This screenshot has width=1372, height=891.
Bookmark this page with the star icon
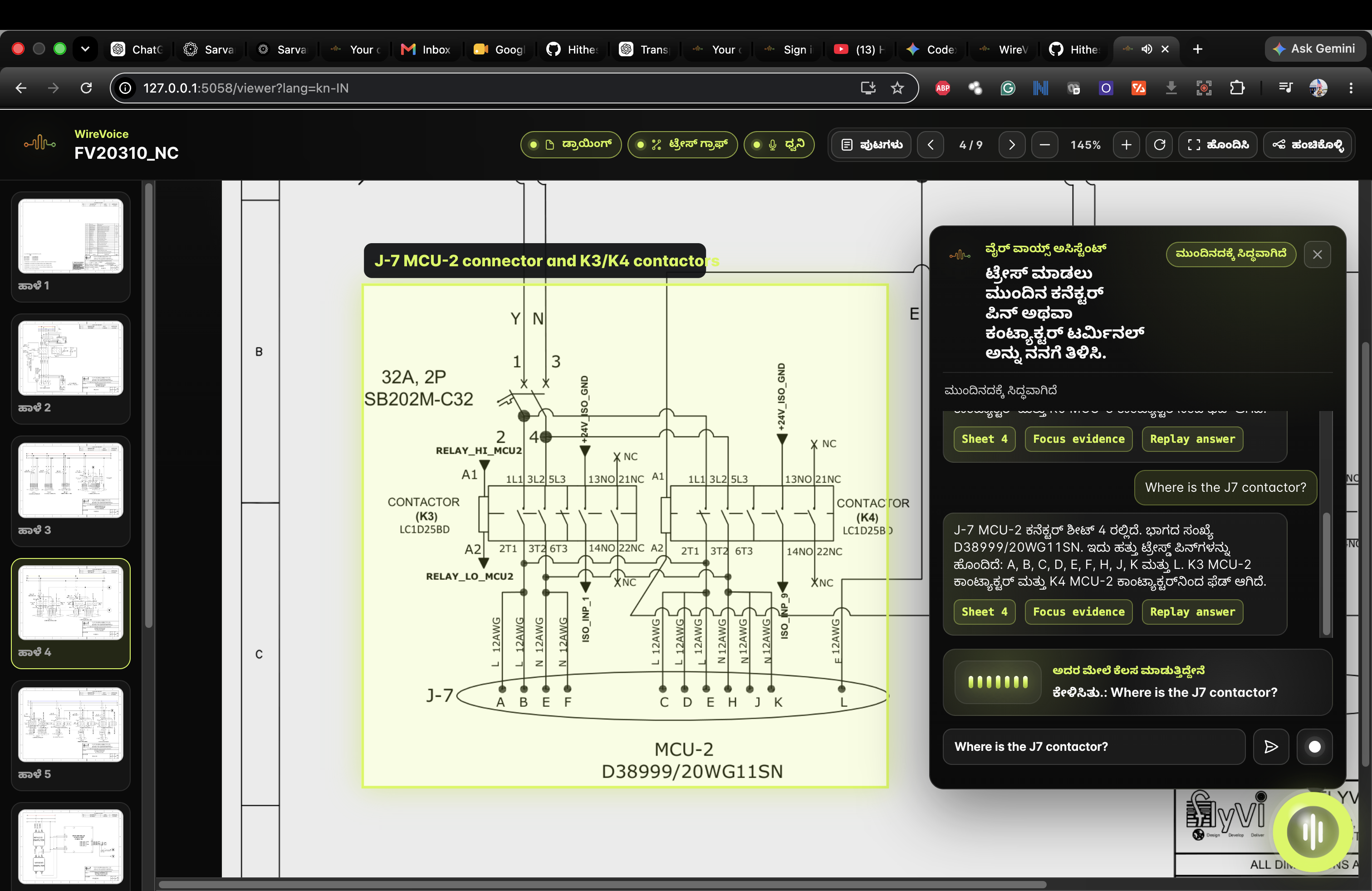tap(897, 88)
